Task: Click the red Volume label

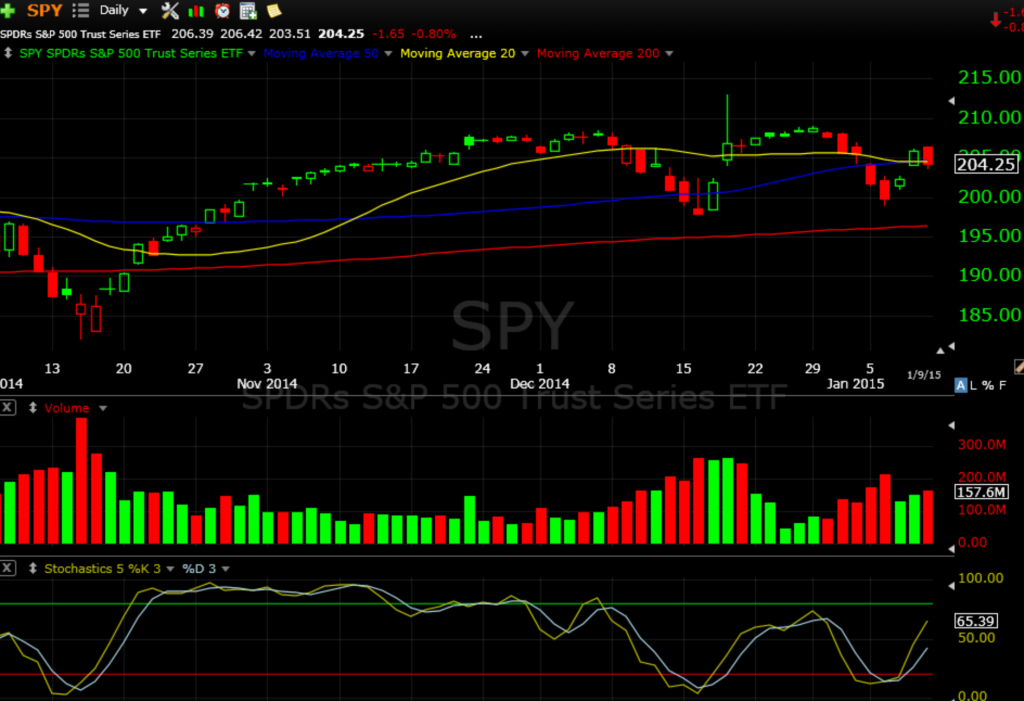Action: tap(67, 408)
